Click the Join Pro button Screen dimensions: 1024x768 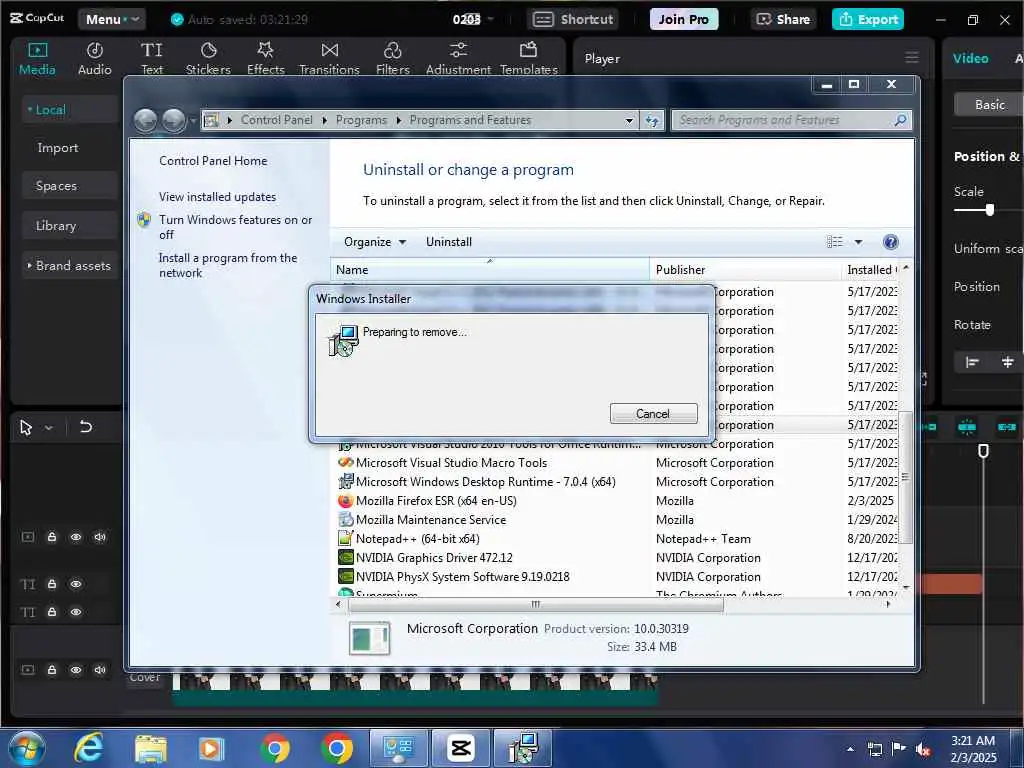(x=684, y=19)
